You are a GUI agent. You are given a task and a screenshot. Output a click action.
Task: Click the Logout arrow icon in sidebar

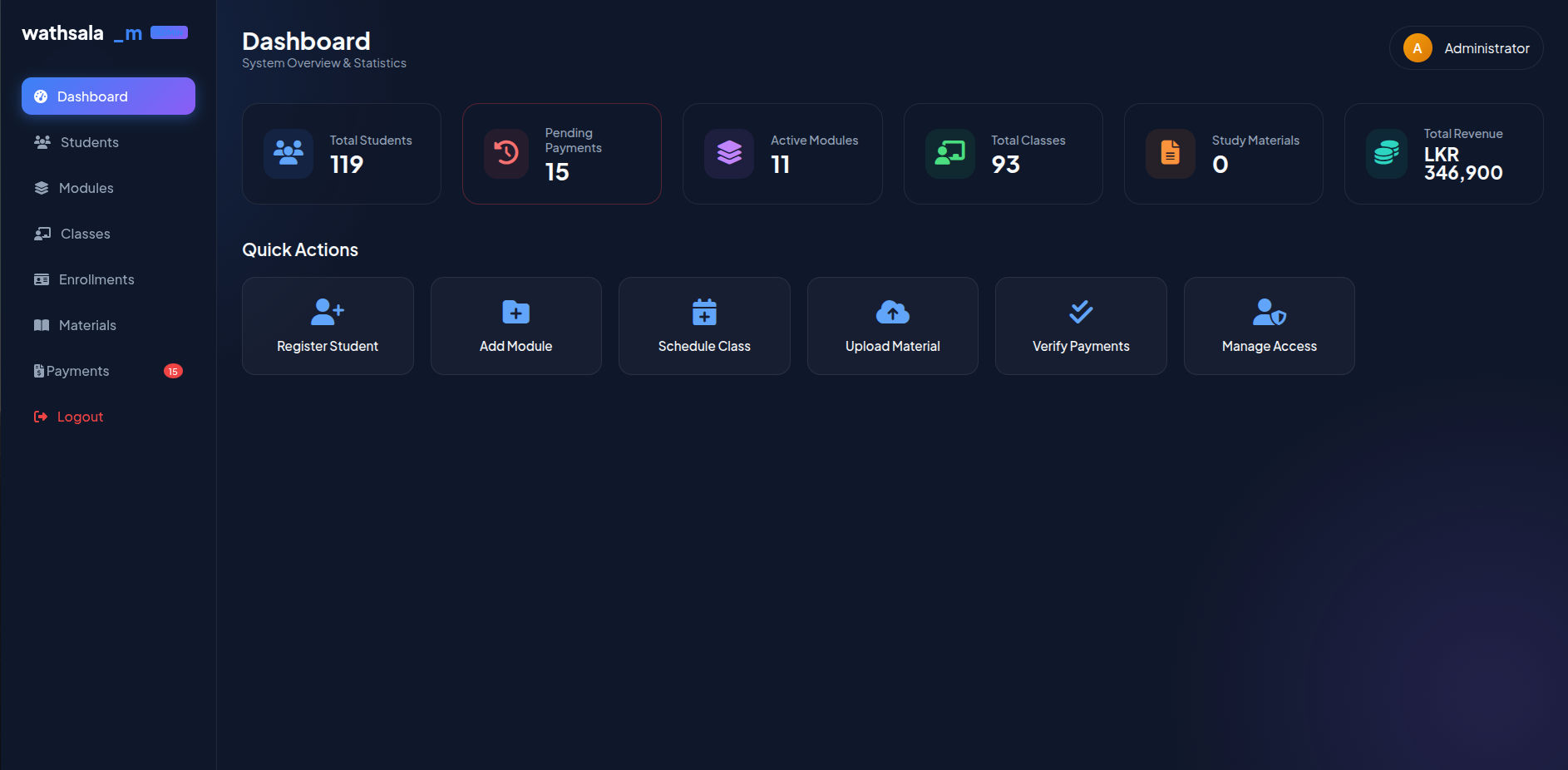(40, 417)
